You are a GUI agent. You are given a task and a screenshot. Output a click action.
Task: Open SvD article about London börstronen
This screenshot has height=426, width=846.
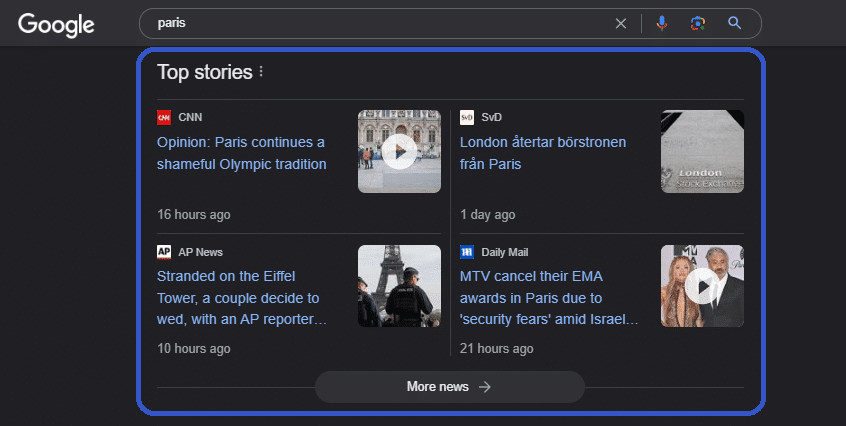[x=543, y=153]
